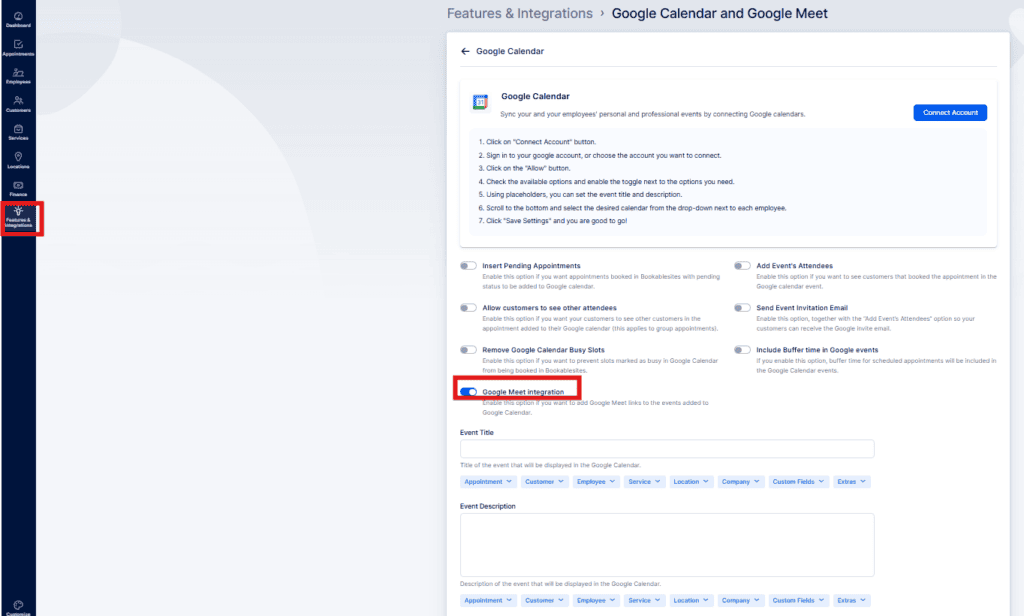Expand Employee dropdown under Event Description
Screen dimensions: 1024x616
(x=596, y=600)
